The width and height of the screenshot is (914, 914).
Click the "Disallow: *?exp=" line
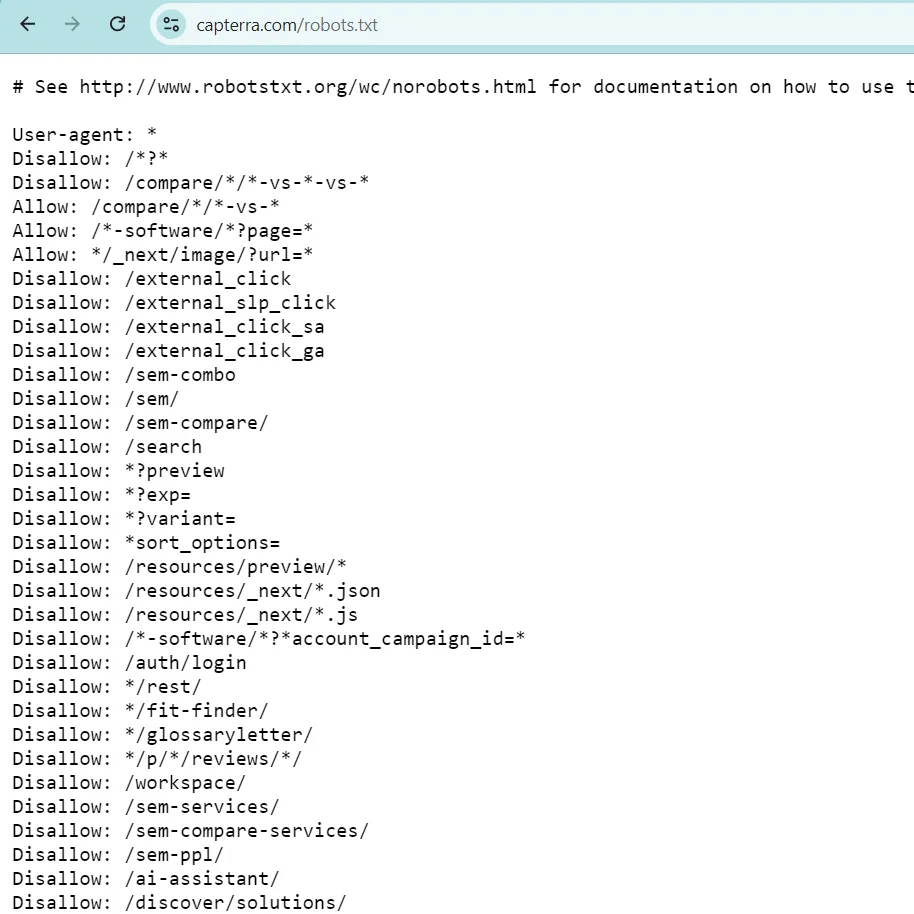click(x=101, y=494)
